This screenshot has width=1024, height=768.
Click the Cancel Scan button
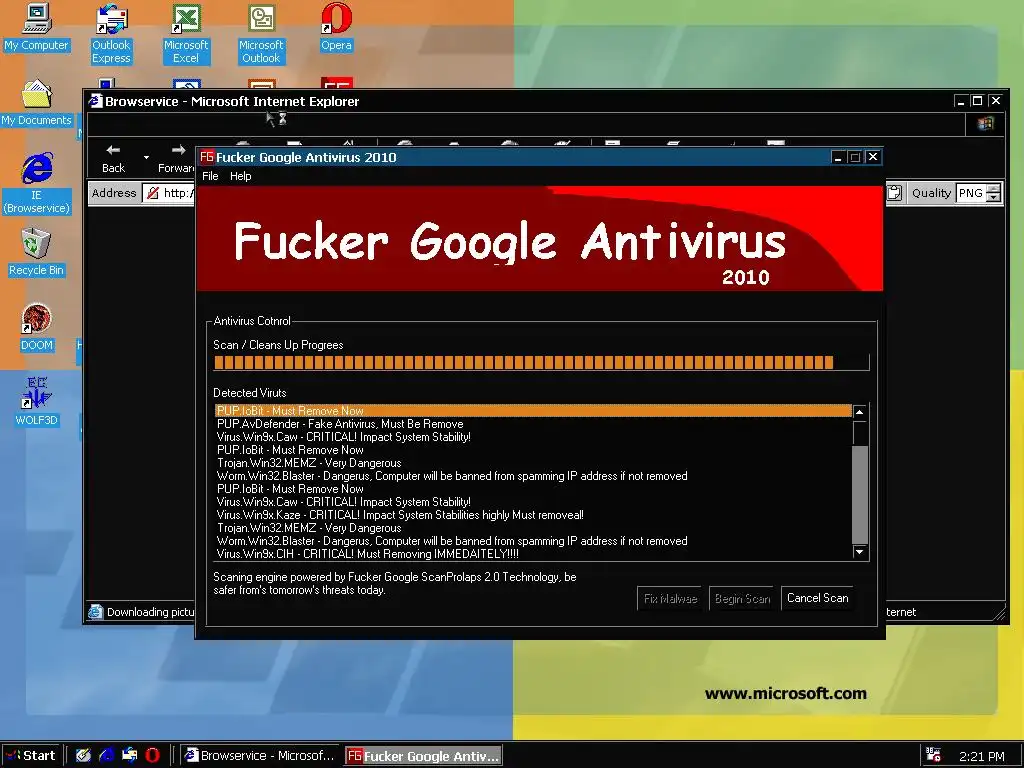click(817, 598)
